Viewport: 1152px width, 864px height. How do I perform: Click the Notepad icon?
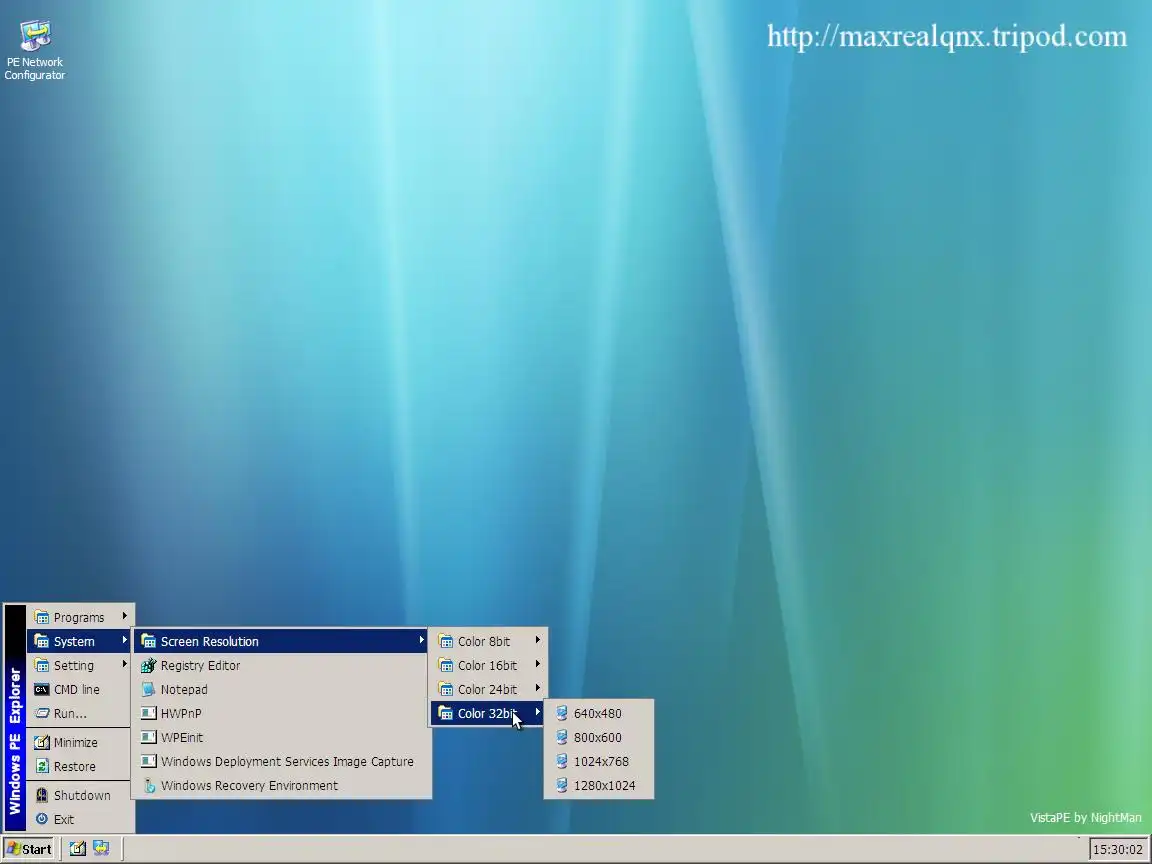148,689
